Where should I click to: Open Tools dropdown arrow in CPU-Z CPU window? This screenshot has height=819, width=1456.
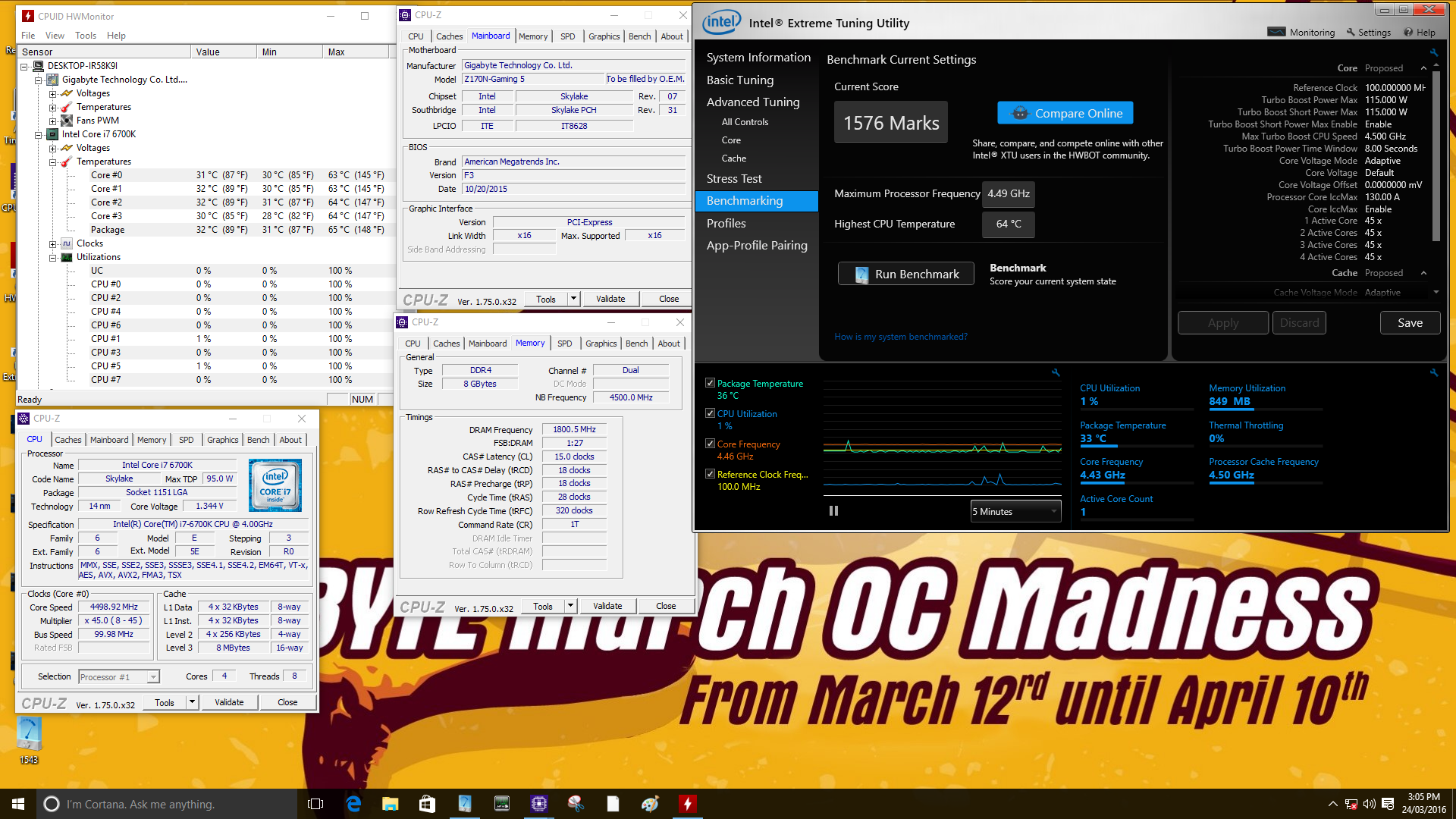(193, 702)
